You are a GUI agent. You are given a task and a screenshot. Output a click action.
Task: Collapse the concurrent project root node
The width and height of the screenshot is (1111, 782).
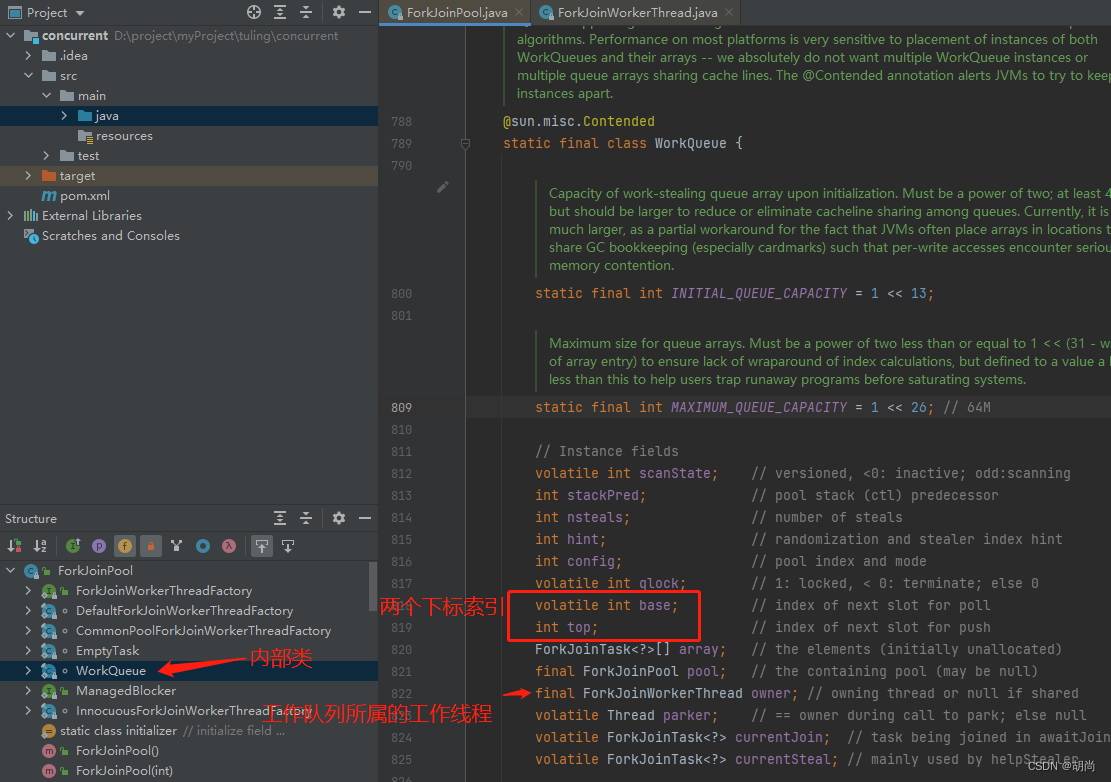(x=11, y=35)
